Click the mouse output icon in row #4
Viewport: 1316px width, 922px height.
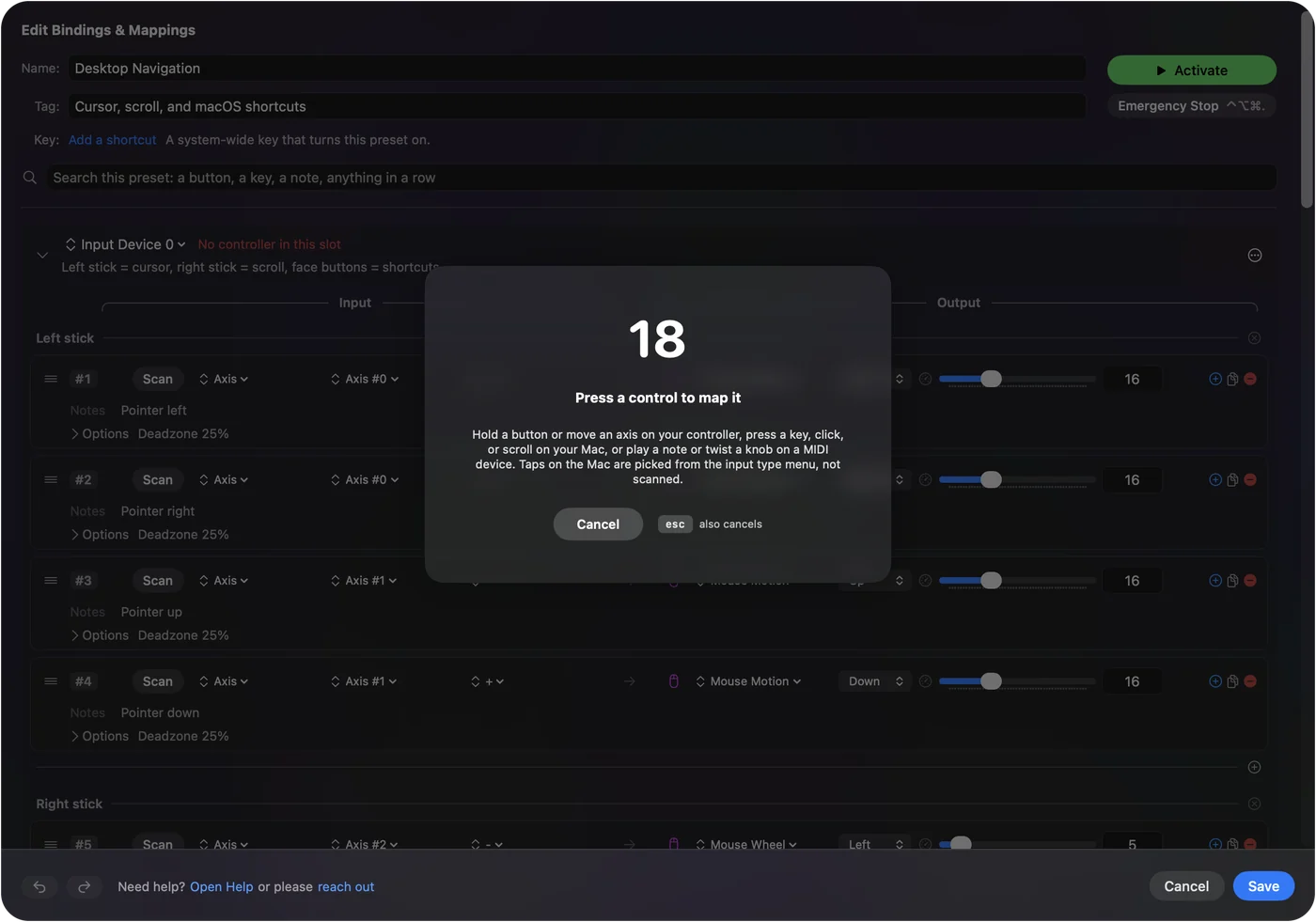[x=674, y=681]
